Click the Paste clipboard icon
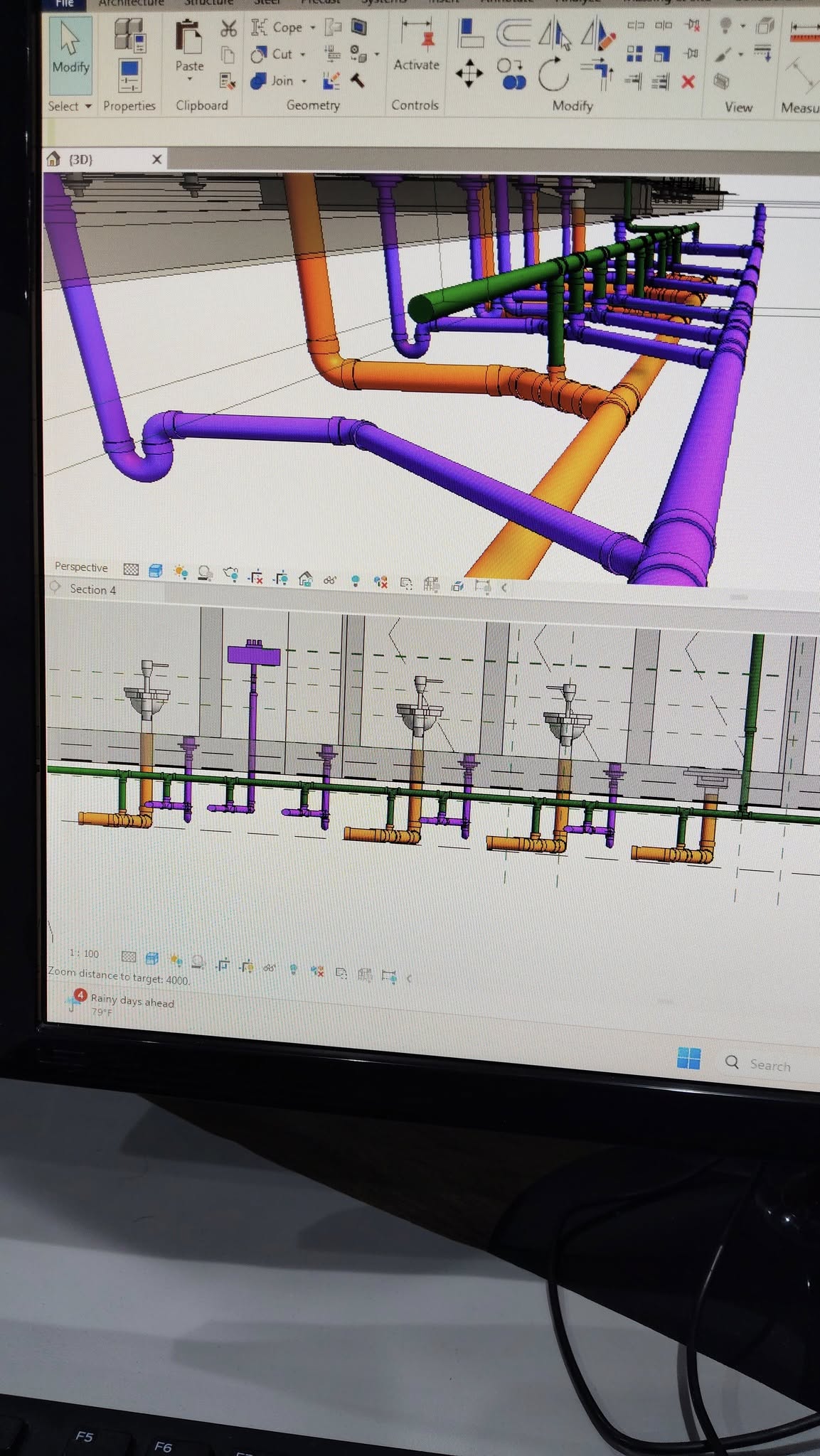 tap(189, 37)
